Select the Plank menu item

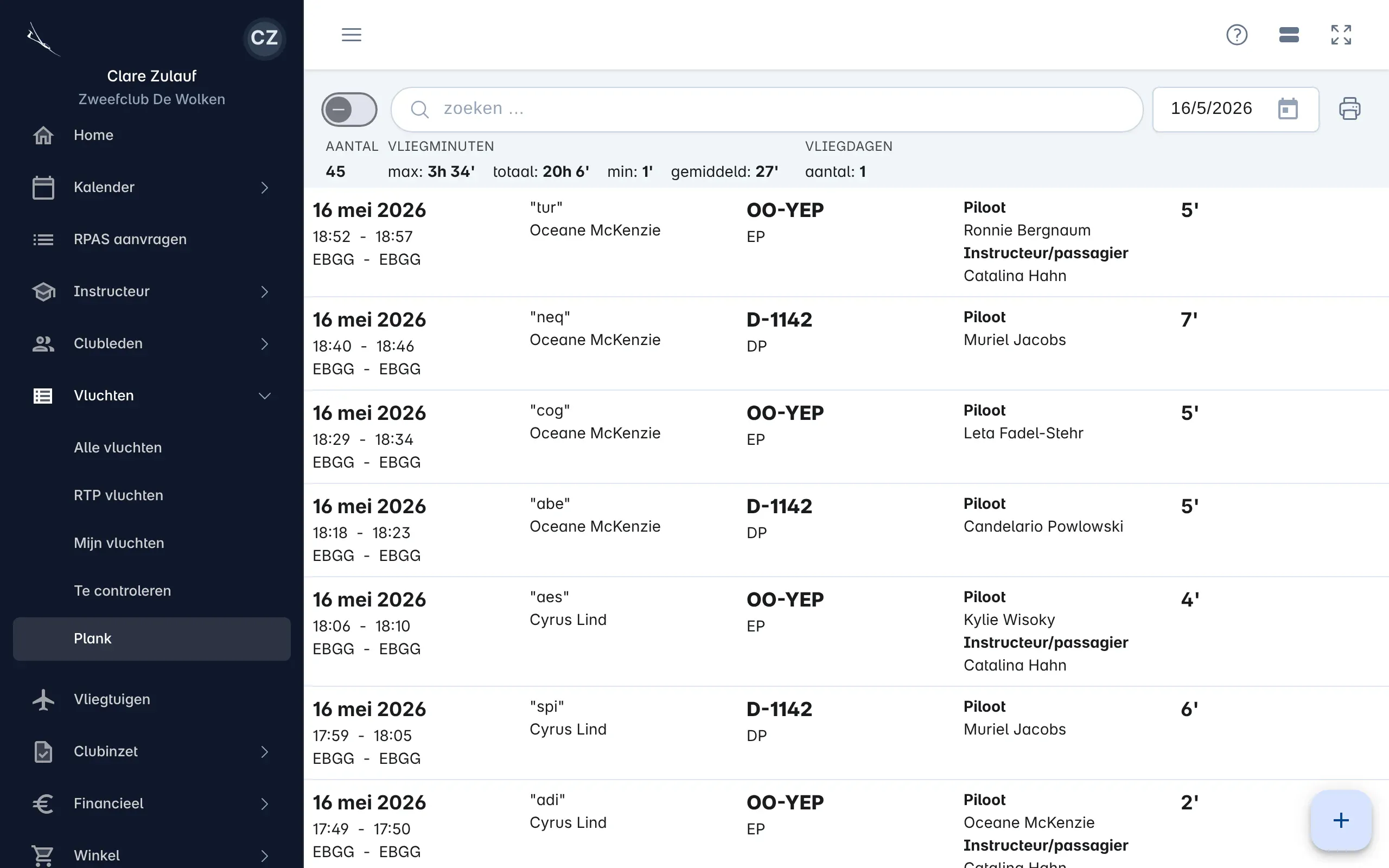[x=151, y=639]
